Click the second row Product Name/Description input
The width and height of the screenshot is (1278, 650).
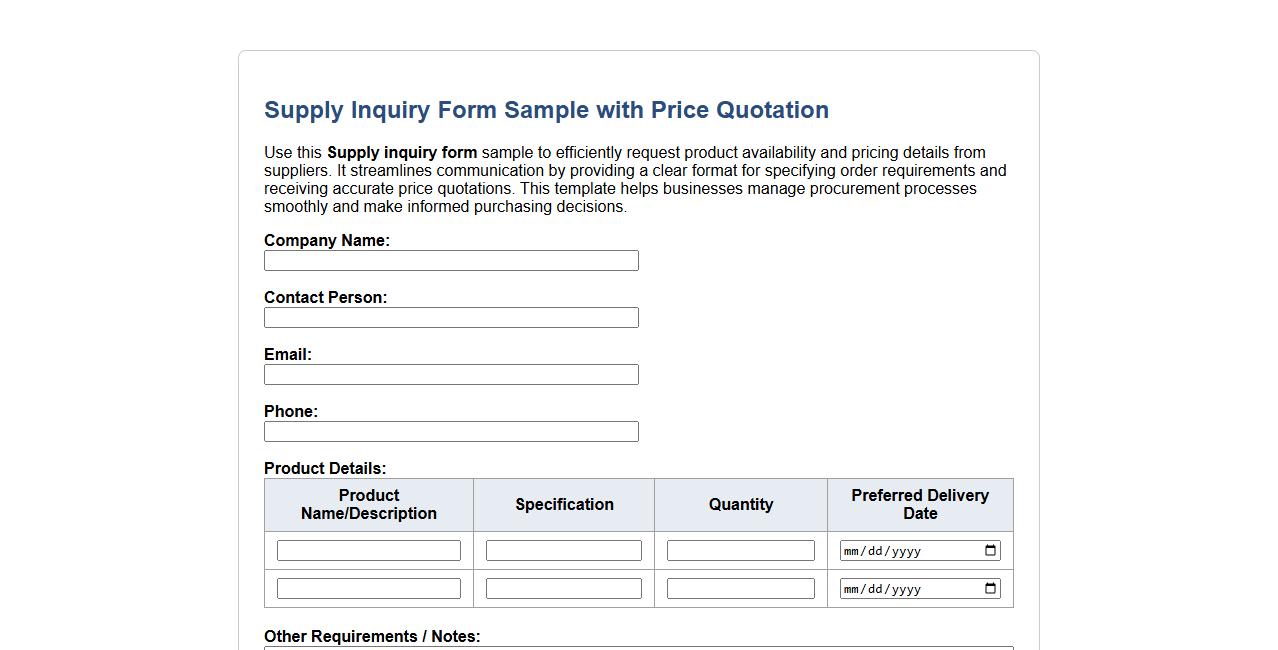click(368, 588)
